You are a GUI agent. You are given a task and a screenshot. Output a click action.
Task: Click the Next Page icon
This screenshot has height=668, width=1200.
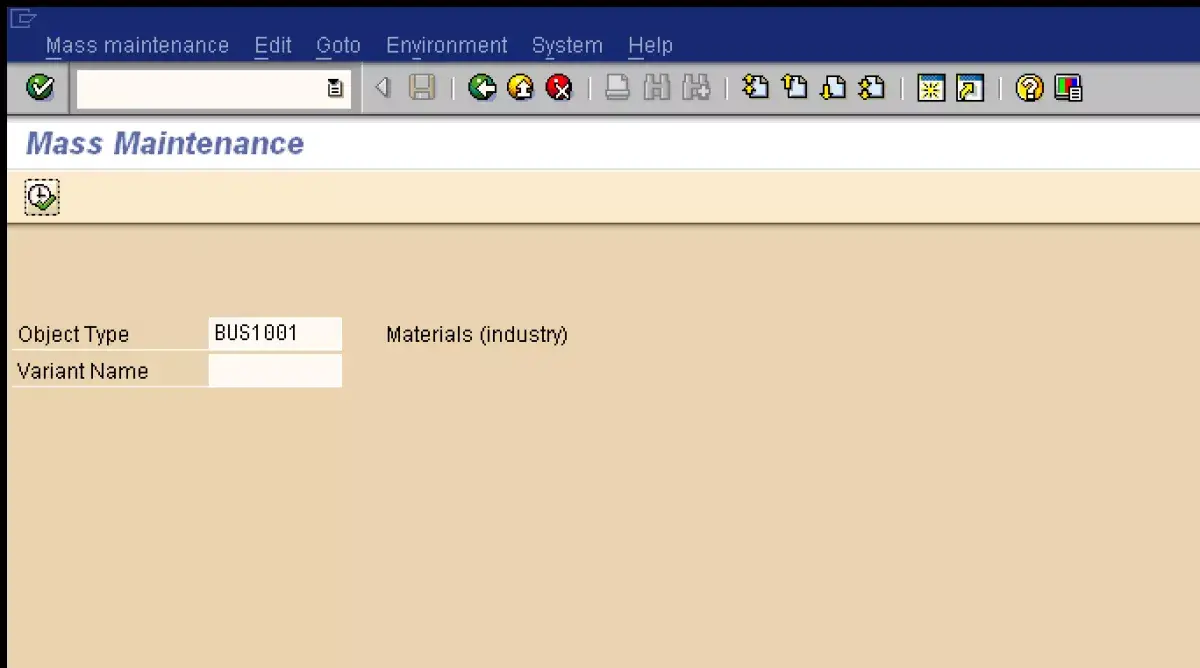tap(833, 88)
